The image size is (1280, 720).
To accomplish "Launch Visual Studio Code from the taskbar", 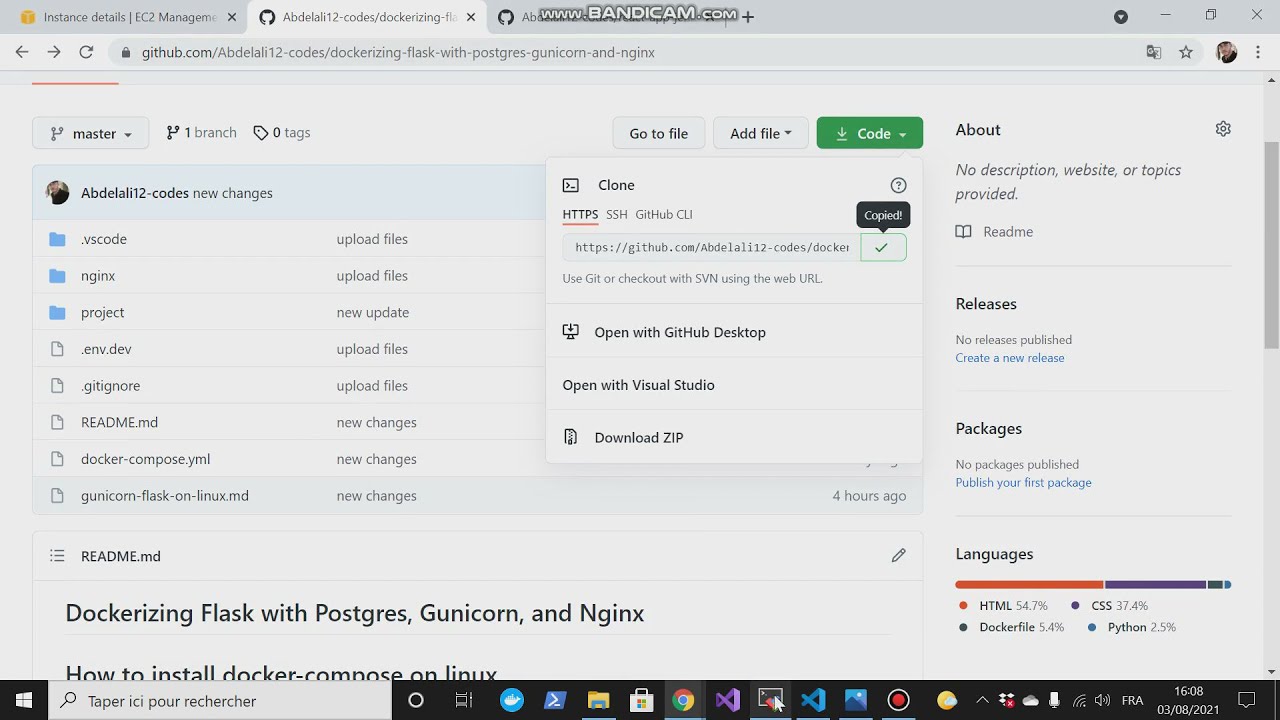I will 813,700.
